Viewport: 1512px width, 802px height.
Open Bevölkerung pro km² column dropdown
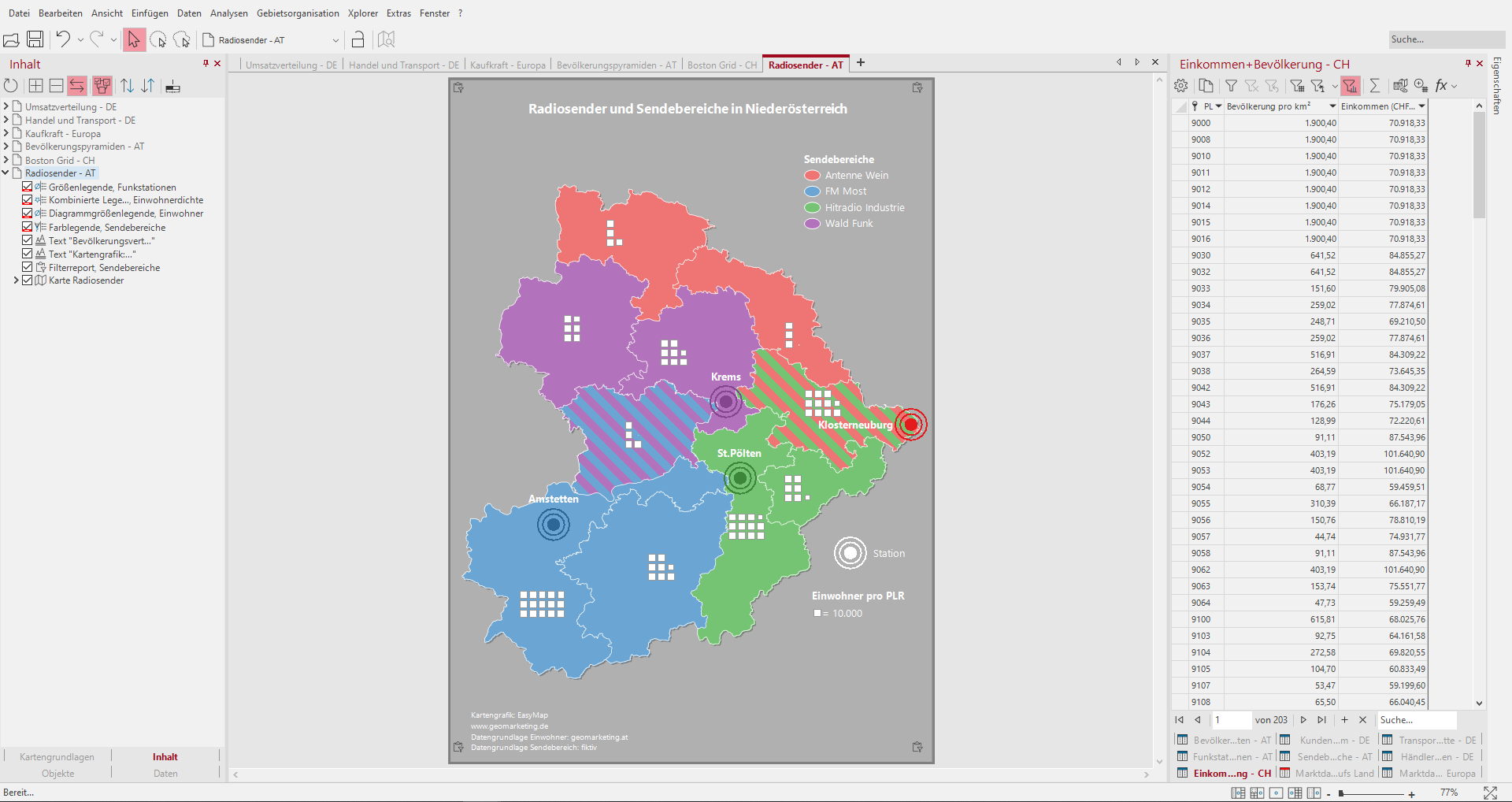[1332, 106]
